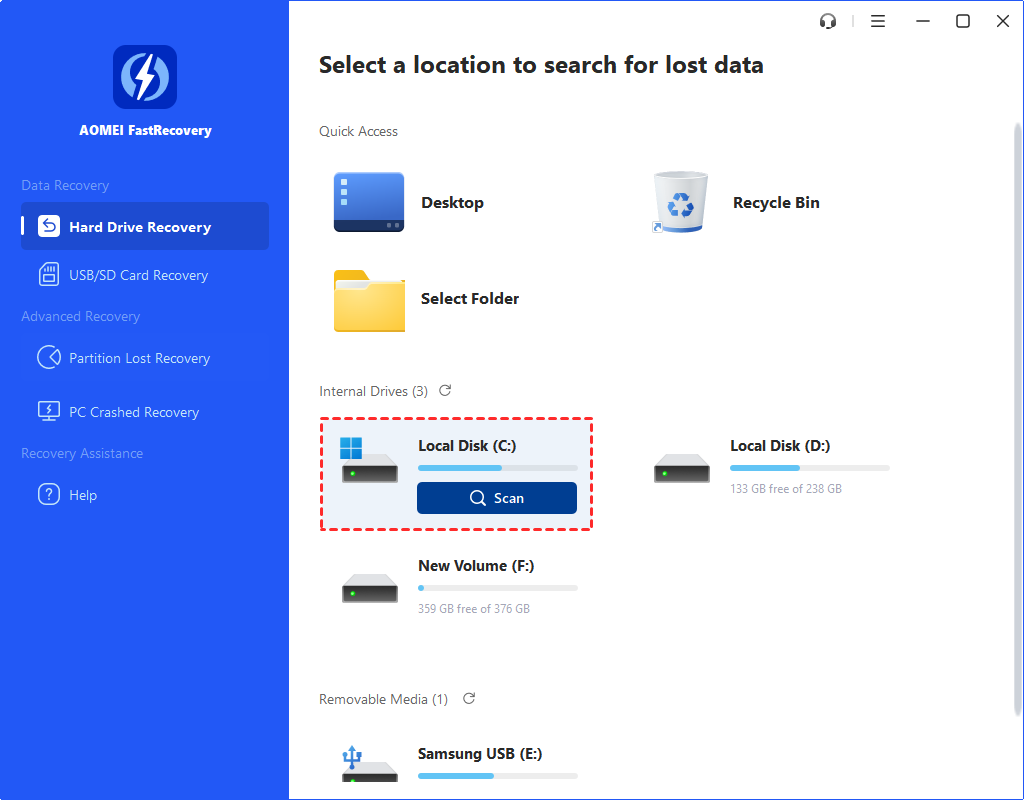Click Local Disk (D:) usage bar
This screenshot has width=1024, height=800.
coord(810,468)
